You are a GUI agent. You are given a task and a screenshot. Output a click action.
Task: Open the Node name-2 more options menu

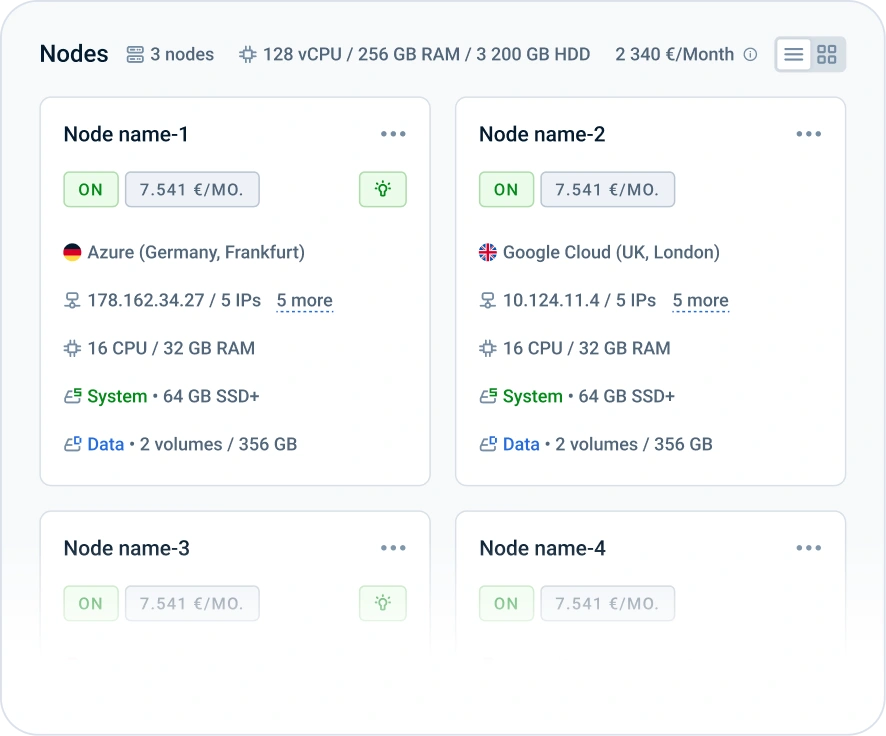pos(809,134)
